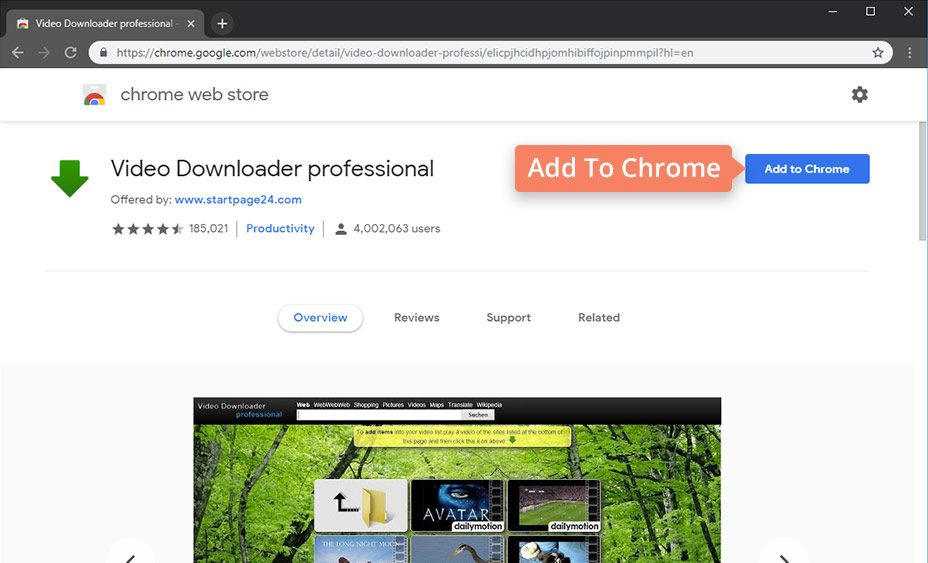The width and height of the screenshot is (928, 563).
Task: Switch to the Related tab
Action: 599,318
